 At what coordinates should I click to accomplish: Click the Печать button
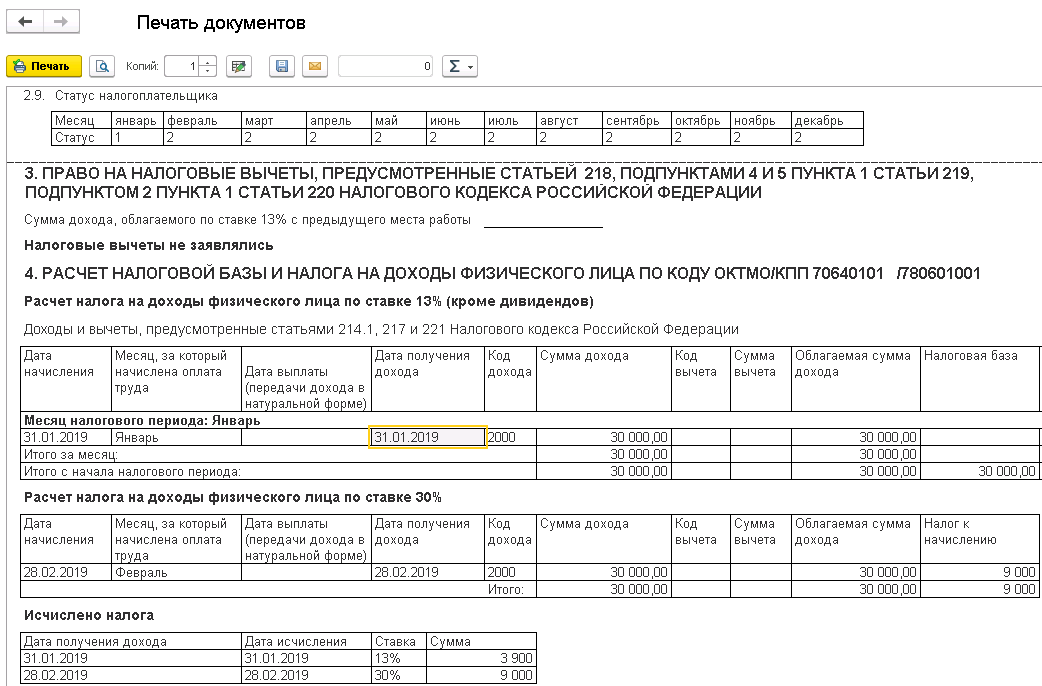[x=44, y=66]
